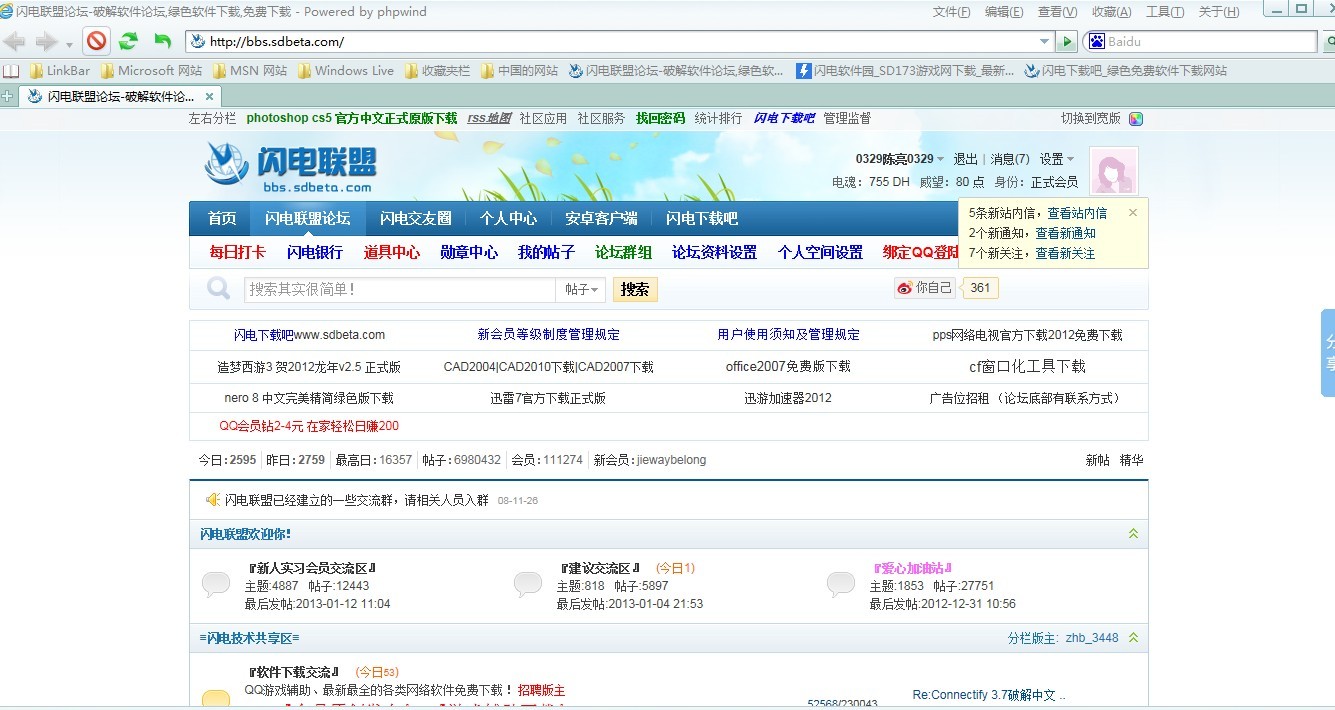Open the Microsoft 网站 bookmark folder
Image resolution: width=1335 pixels, height=710 pixels.
coord(151,71)
